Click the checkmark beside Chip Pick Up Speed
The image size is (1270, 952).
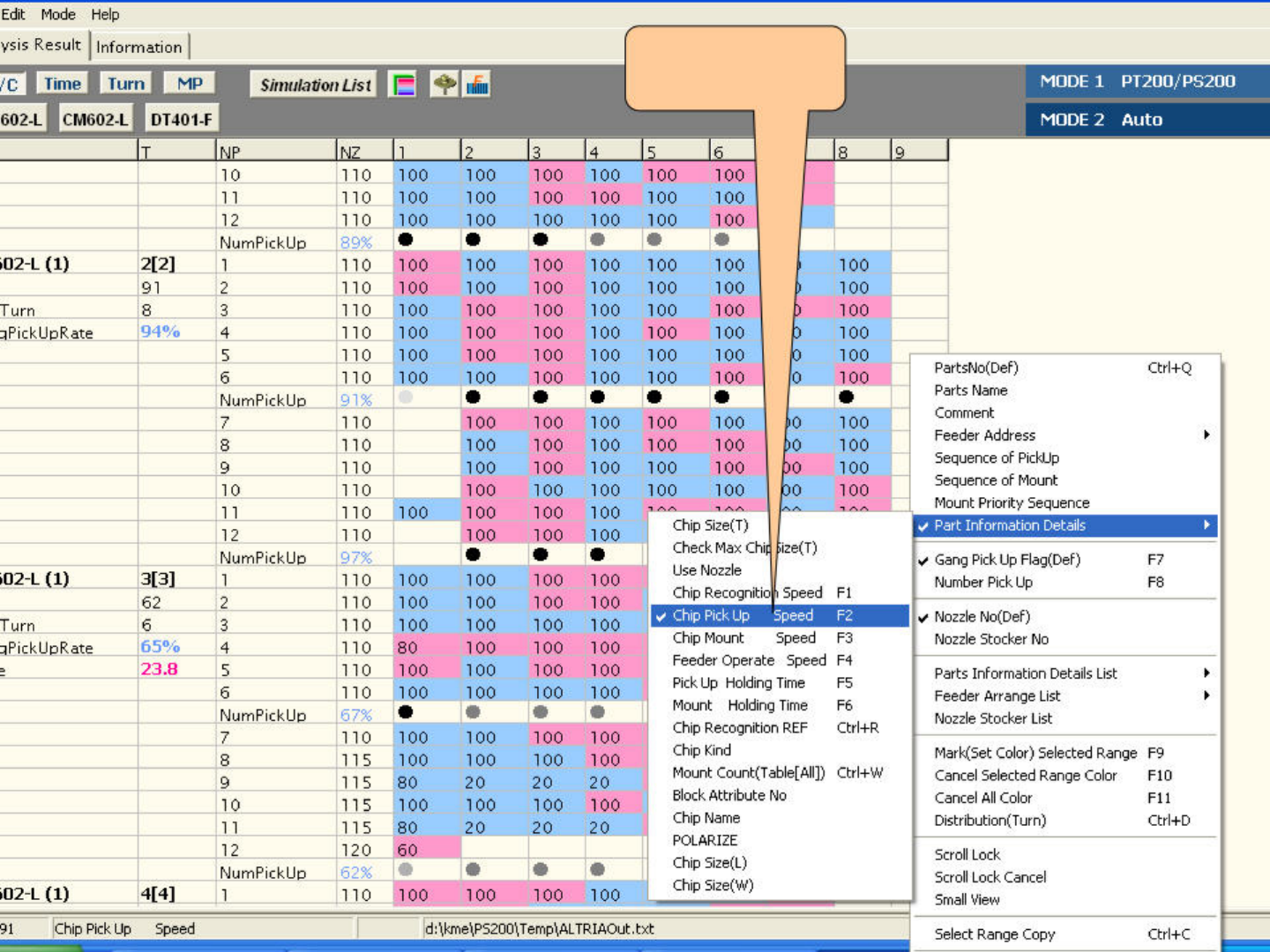[661, 616]
